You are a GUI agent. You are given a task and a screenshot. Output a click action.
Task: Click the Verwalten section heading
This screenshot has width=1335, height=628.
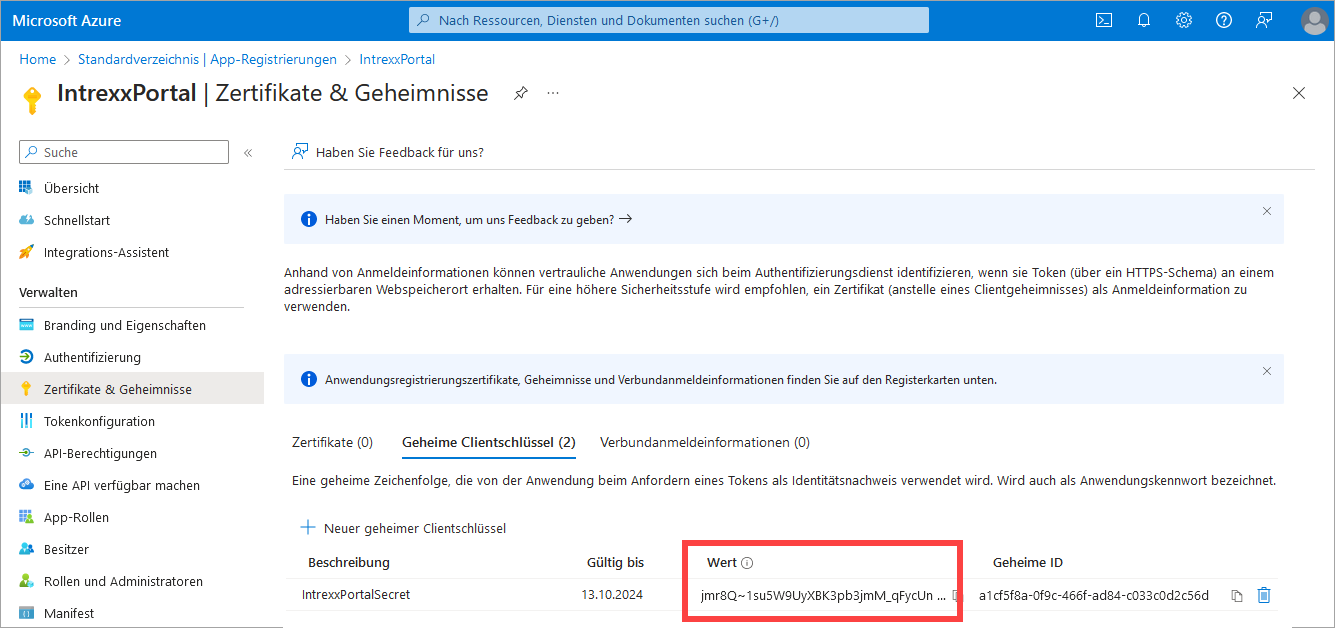(x=48, y=292)
